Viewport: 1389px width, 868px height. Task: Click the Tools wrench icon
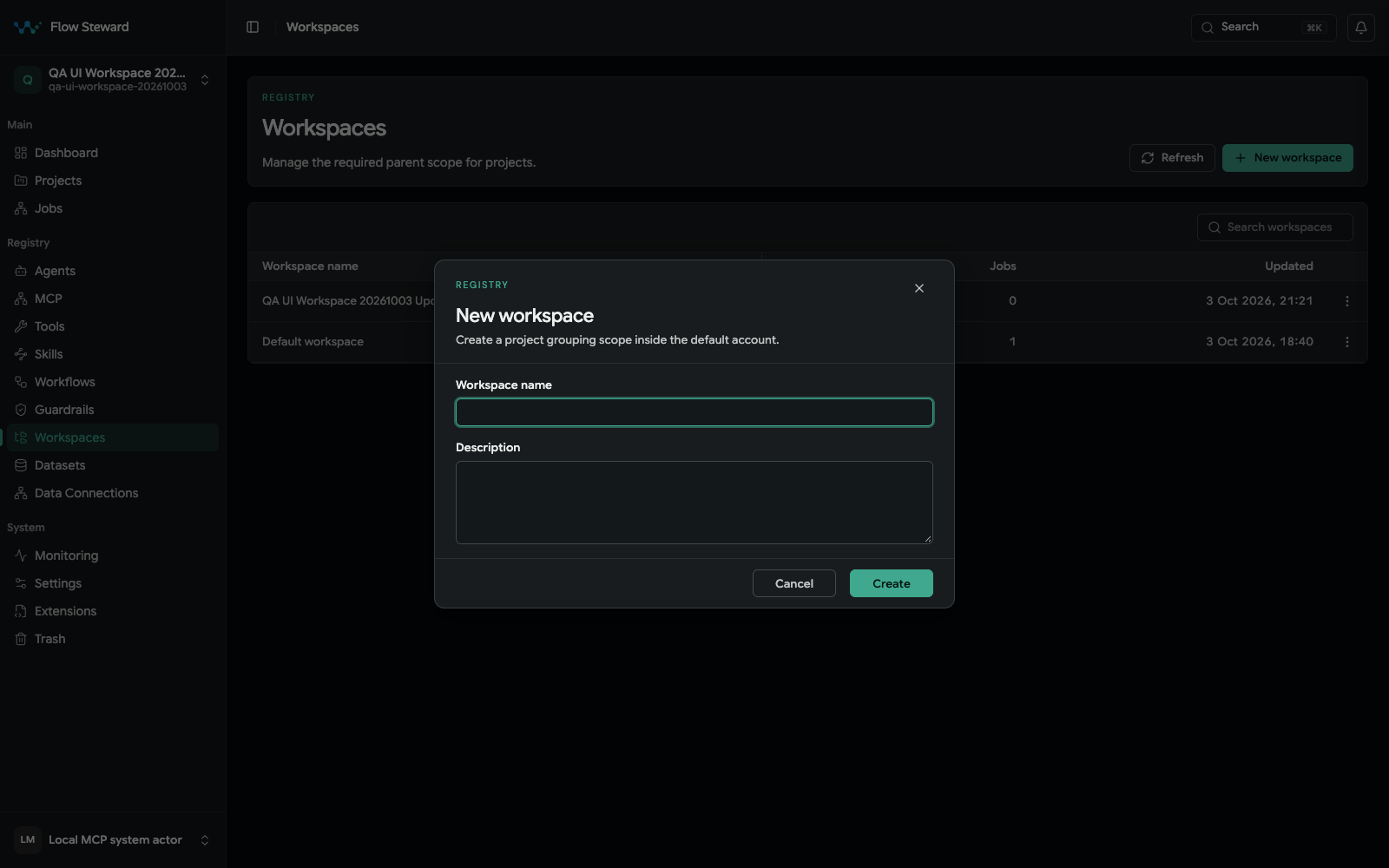(x=21, y=326)
